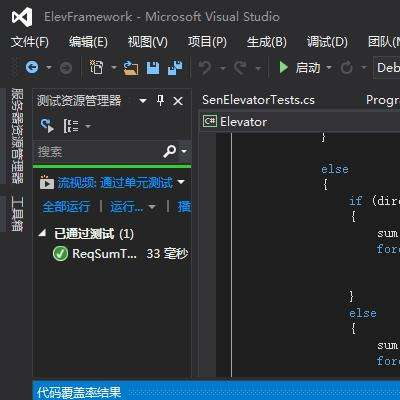This screenshot has height=400, width=400.
Task: Open the 调试(D) menu
Action: [x=327, y=42]
